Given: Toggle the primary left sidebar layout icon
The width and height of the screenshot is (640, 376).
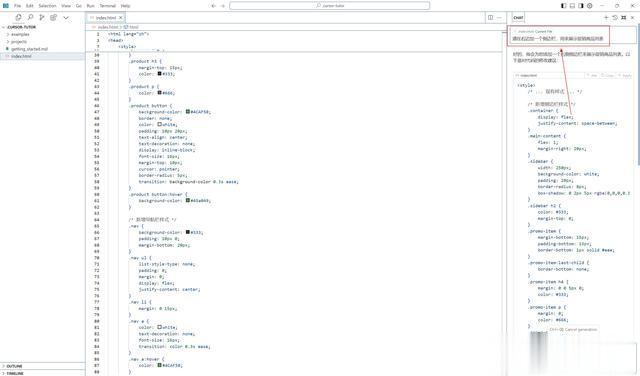Looking at the screenshot, I should tap(563, 6).
